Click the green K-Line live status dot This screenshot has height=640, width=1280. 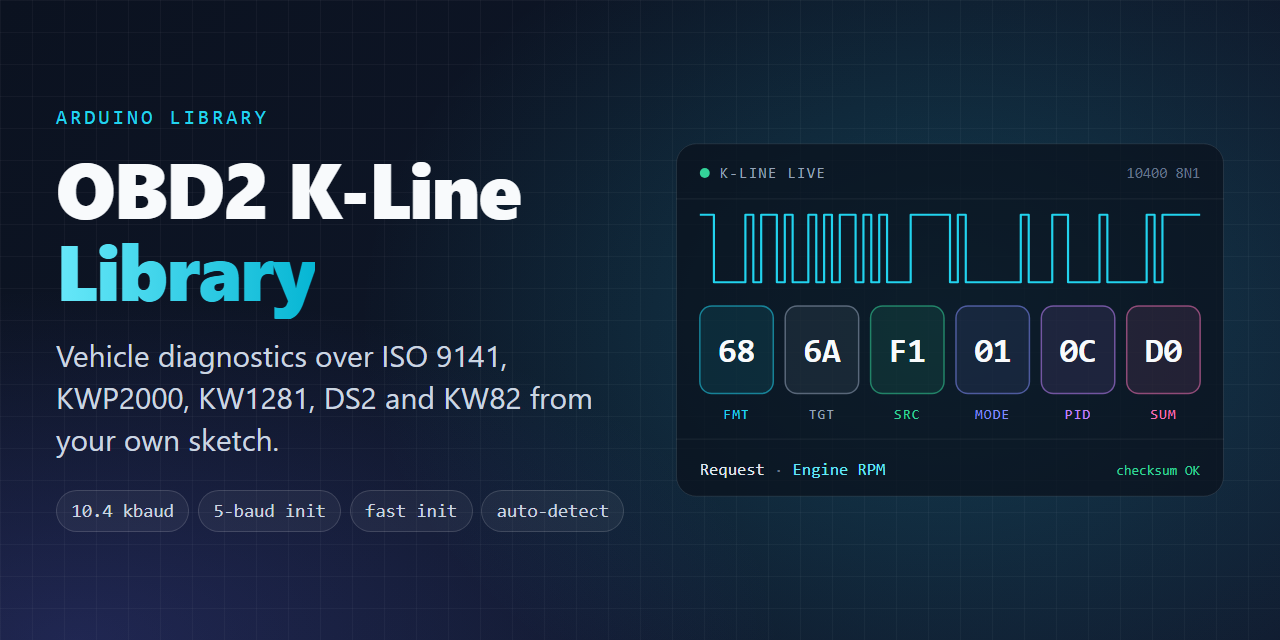coord(705,173)
